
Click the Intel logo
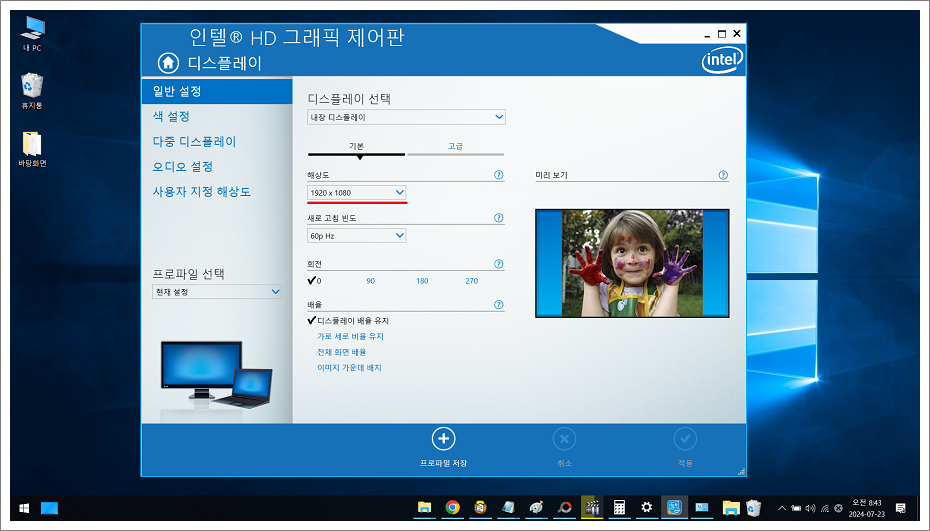click(x=722, y=60)
